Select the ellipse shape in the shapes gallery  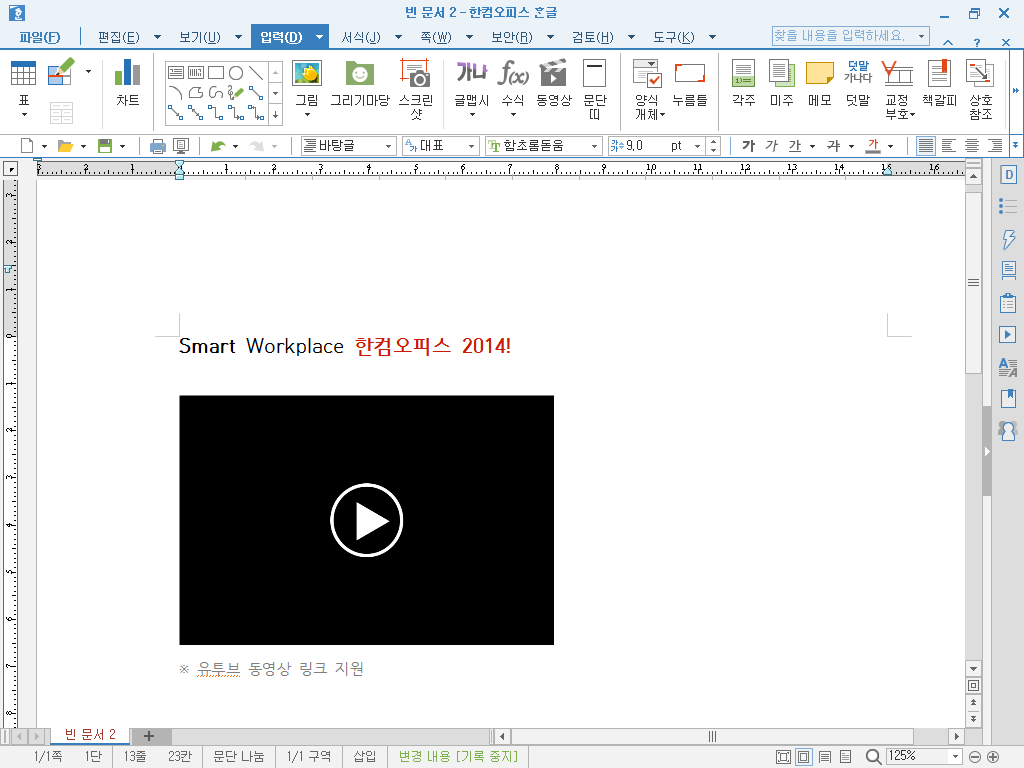(x=236, y=72)
